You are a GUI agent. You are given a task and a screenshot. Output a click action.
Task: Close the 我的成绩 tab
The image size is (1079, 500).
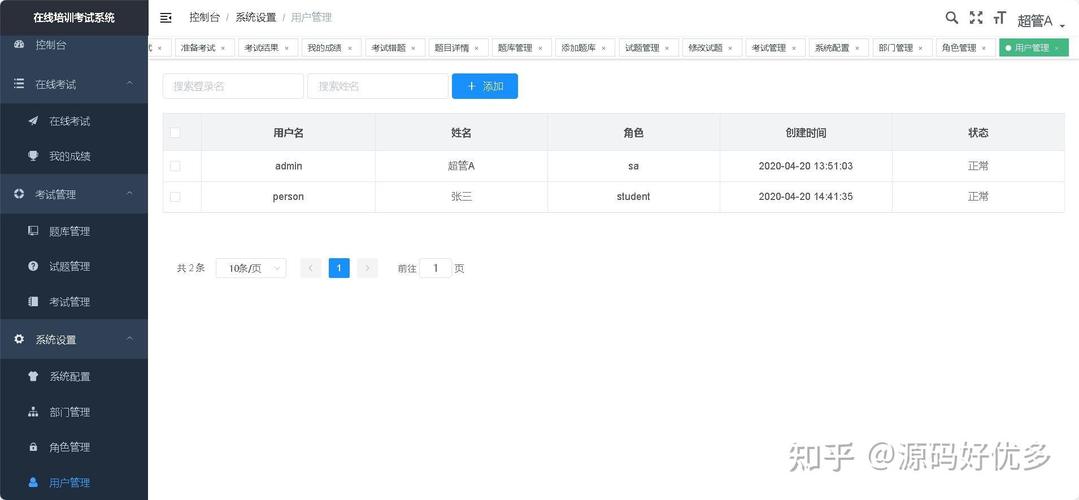click(350, 48)
